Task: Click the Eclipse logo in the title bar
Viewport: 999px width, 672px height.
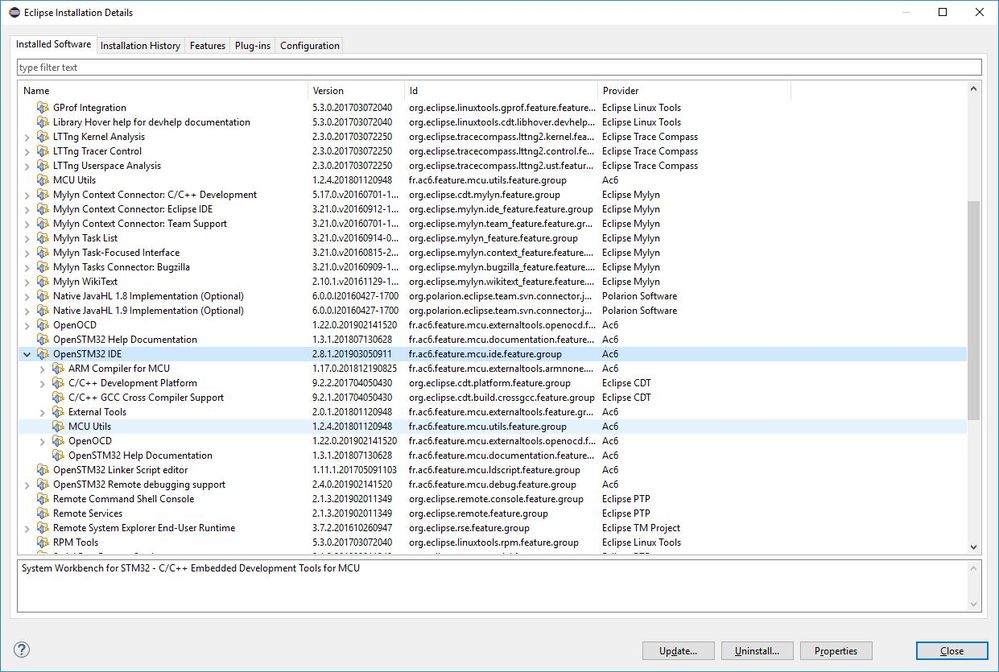Action: point(14,12)
